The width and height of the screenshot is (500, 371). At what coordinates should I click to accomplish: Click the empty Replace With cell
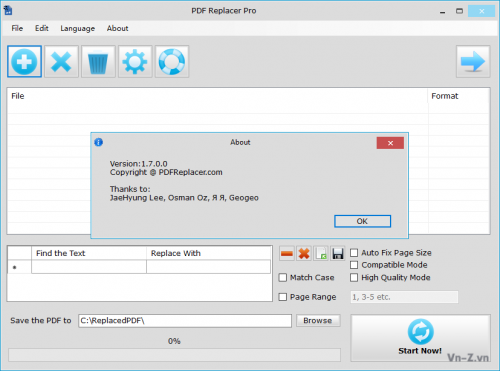[x=208, y=267]
